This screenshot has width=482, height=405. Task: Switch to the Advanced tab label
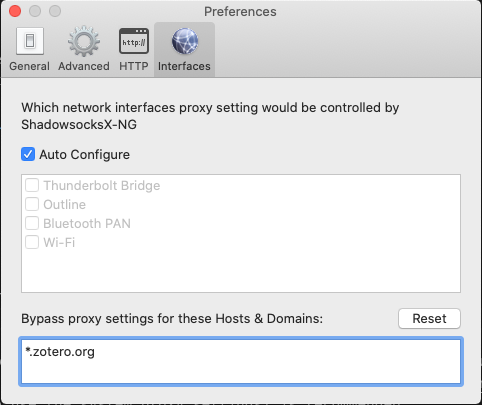[84, 66]
